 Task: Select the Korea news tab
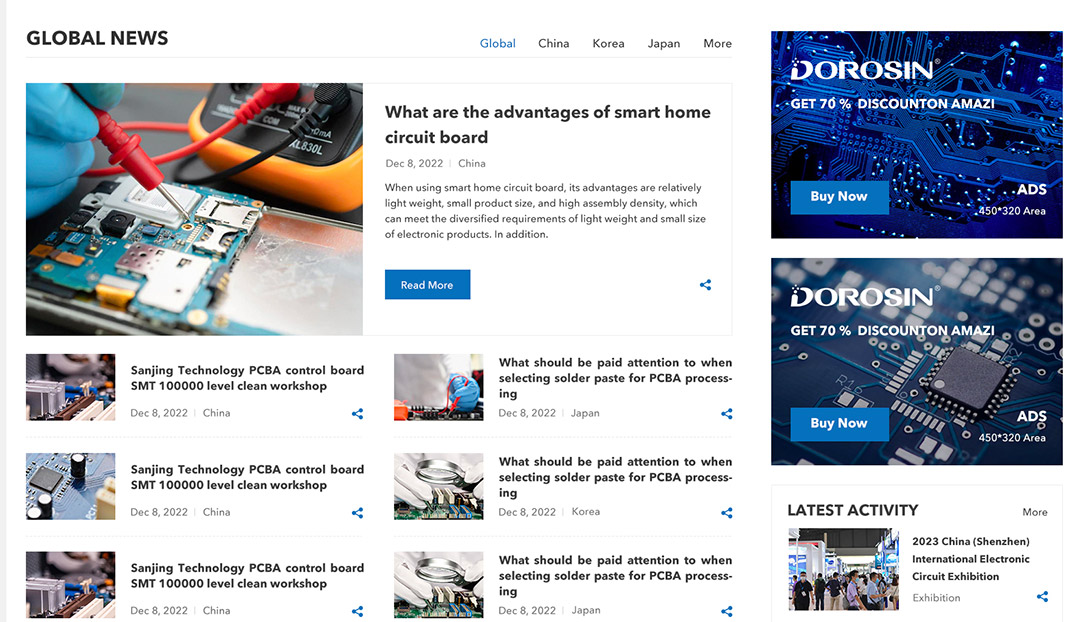pyautogui.click(x=608, y=44)
